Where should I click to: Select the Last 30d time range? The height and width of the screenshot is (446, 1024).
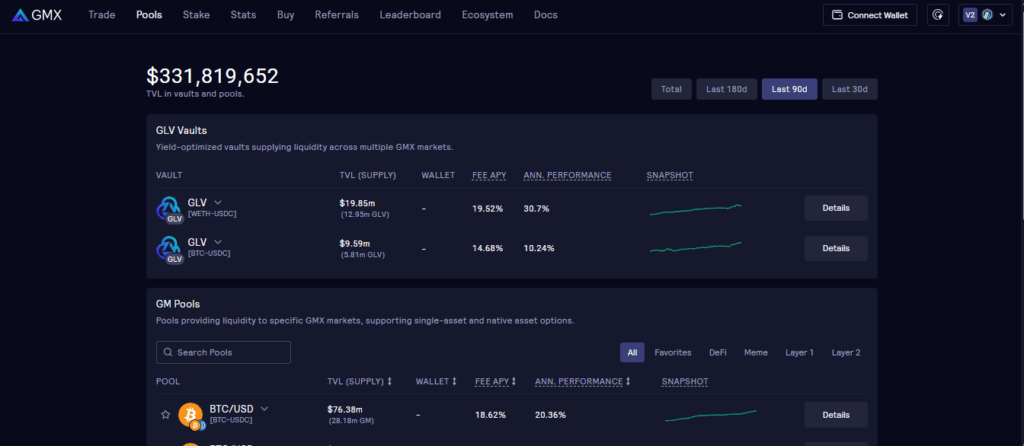tap(850, 89)
